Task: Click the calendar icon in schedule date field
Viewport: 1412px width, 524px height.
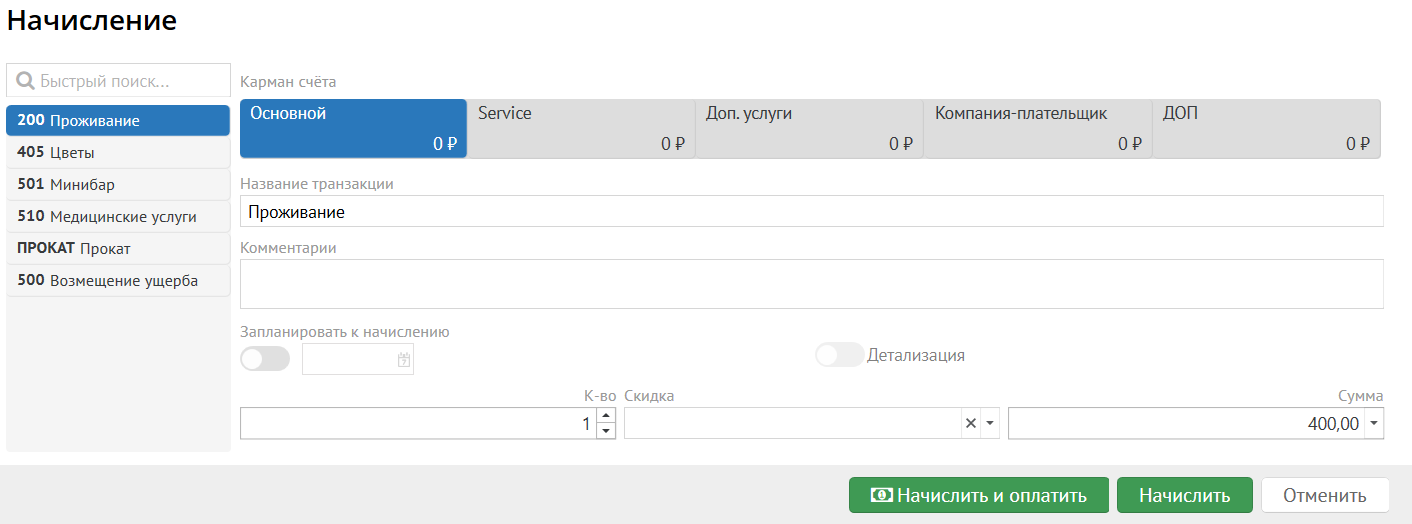Action: [x=404, y=360]
